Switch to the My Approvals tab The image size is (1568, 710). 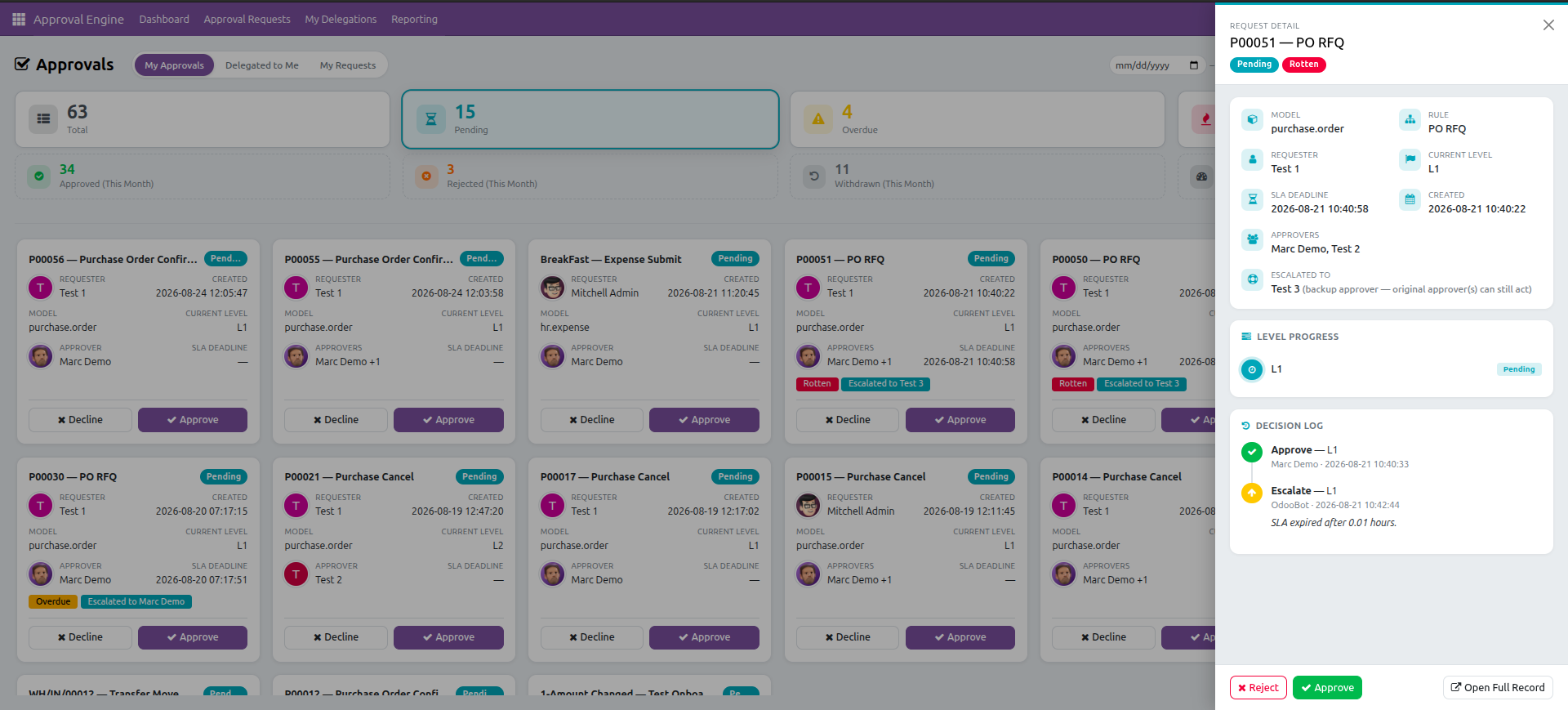pyautogui.click(x=174, y=65)
